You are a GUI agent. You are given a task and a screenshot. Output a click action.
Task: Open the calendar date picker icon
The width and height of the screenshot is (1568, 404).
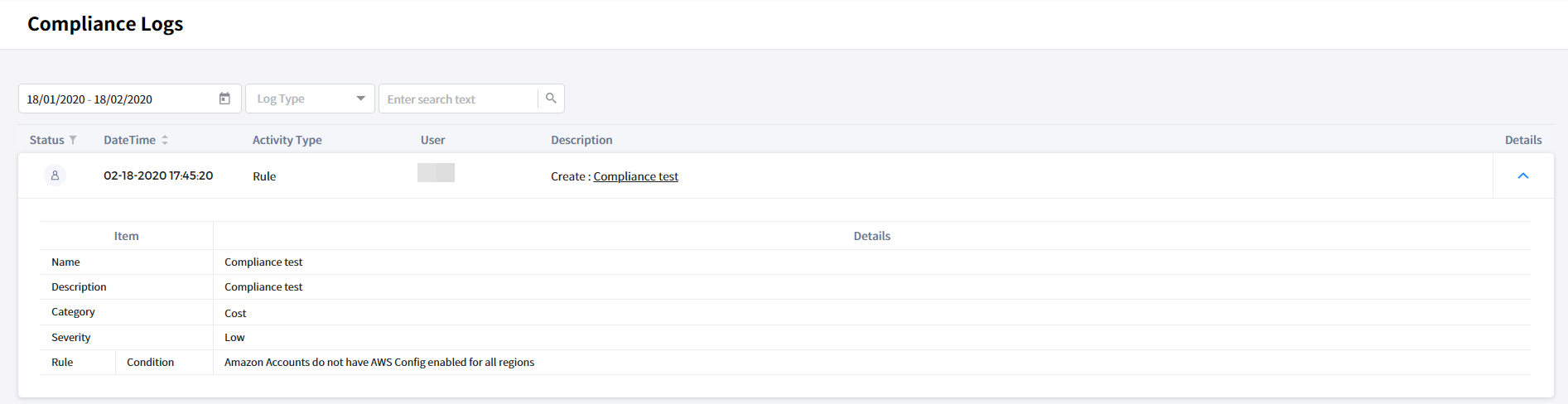coord(224,99)
